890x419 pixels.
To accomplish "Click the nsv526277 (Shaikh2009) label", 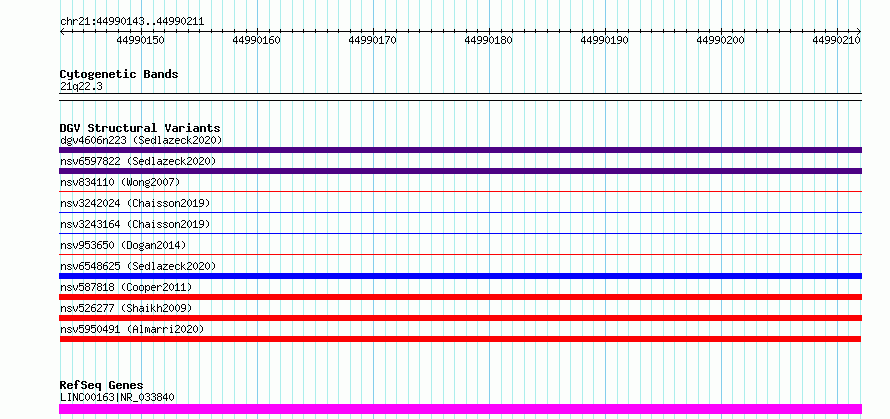I will (x=126, y=308).
